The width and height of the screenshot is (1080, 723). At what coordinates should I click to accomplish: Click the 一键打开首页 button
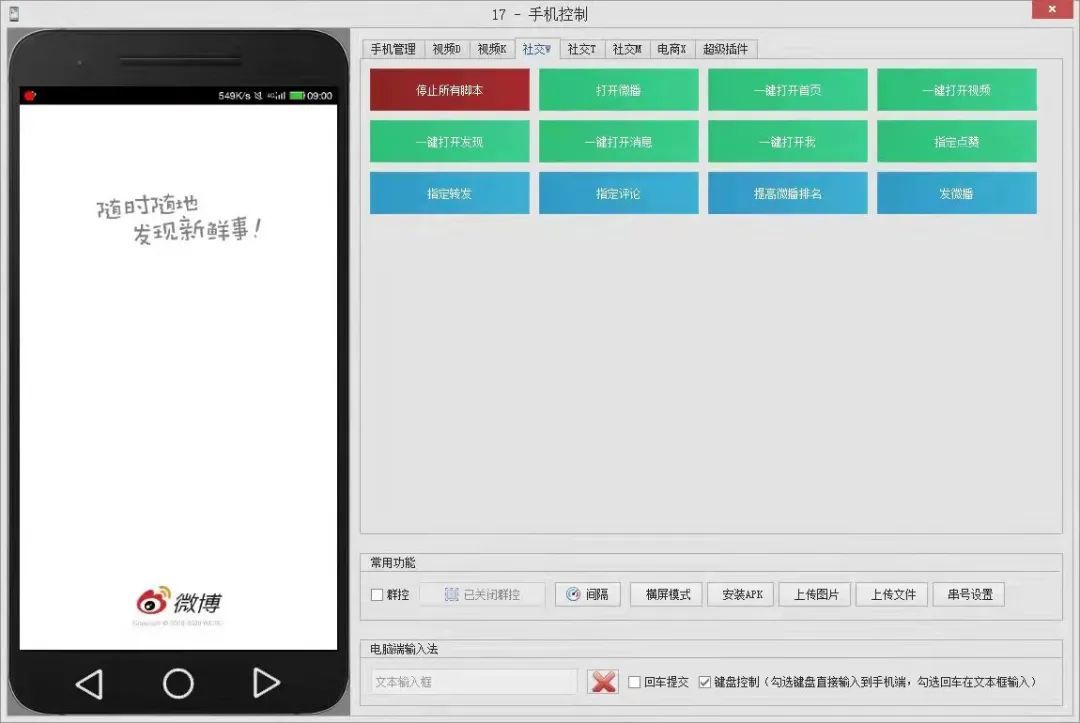(787, 90)
